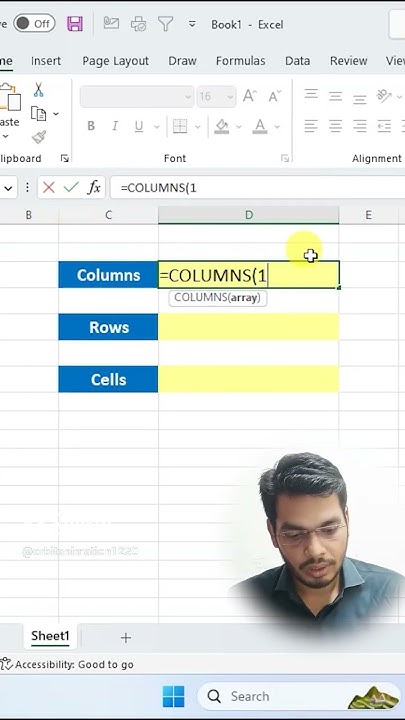
Task: Select column B header
Action: click(28, 215)
